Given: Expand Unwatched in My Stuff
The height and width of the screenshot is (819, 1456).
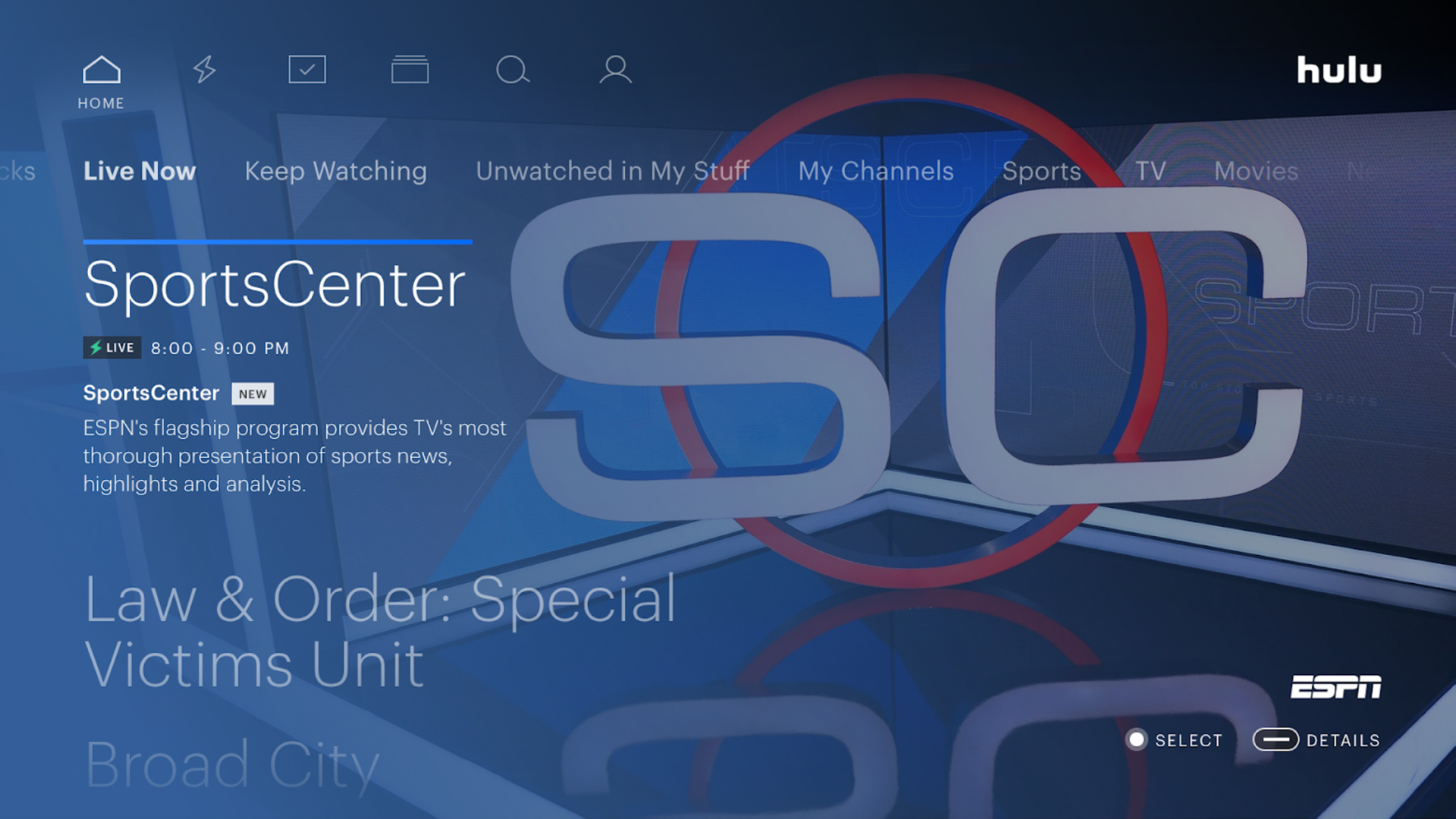Looking at the screenshot, I should (613, 171).
